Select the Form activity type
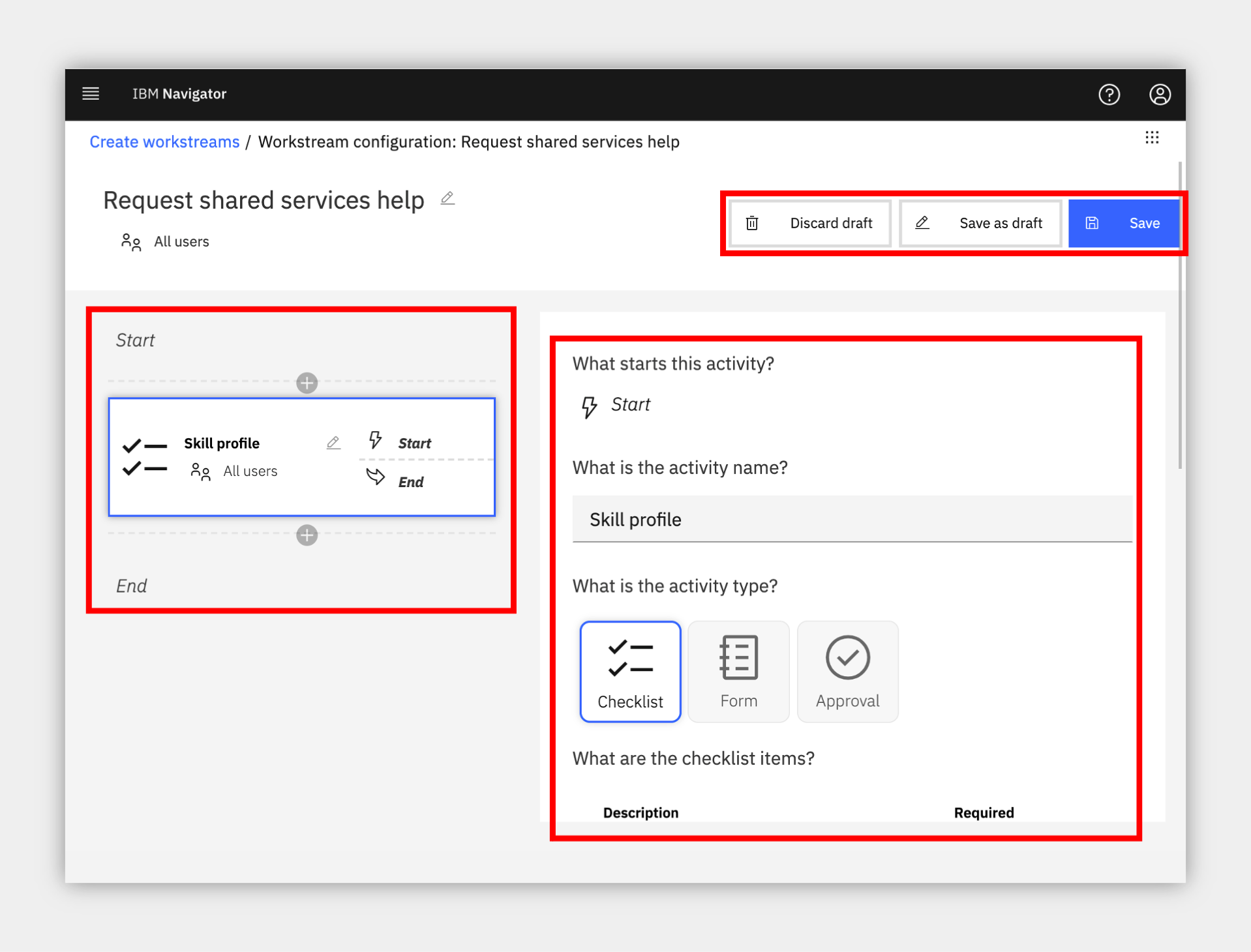The image size is (1251, 952). pyautogui.click(x=738, y=672)
